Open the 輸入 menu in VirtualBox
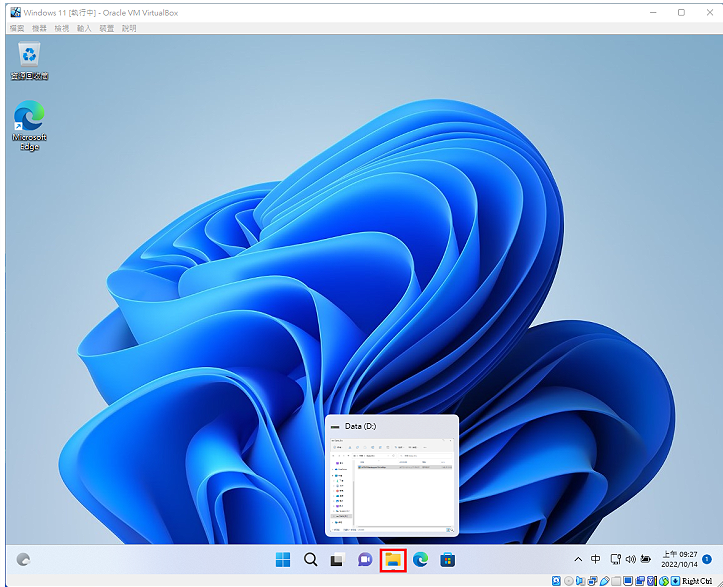The image size is (723, 587). point(84,28)
